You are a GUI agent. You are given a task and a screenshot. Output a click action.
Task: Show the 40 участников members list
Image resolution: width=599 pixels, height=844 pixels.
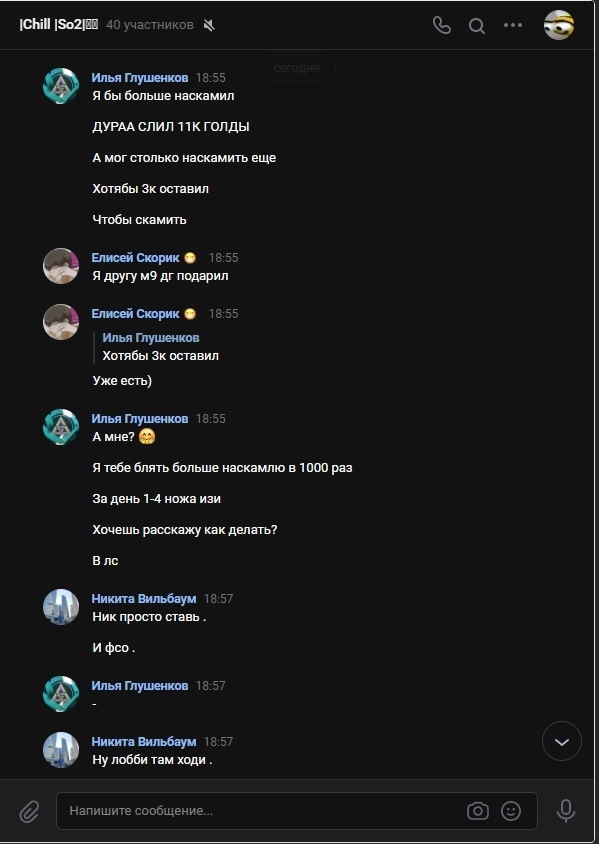(150, 25)
